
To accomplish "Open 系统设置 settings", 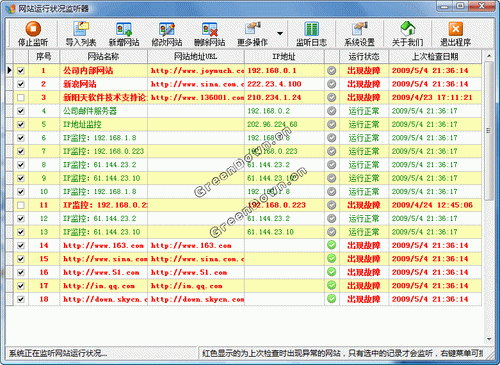I will [x=359, y=34].
